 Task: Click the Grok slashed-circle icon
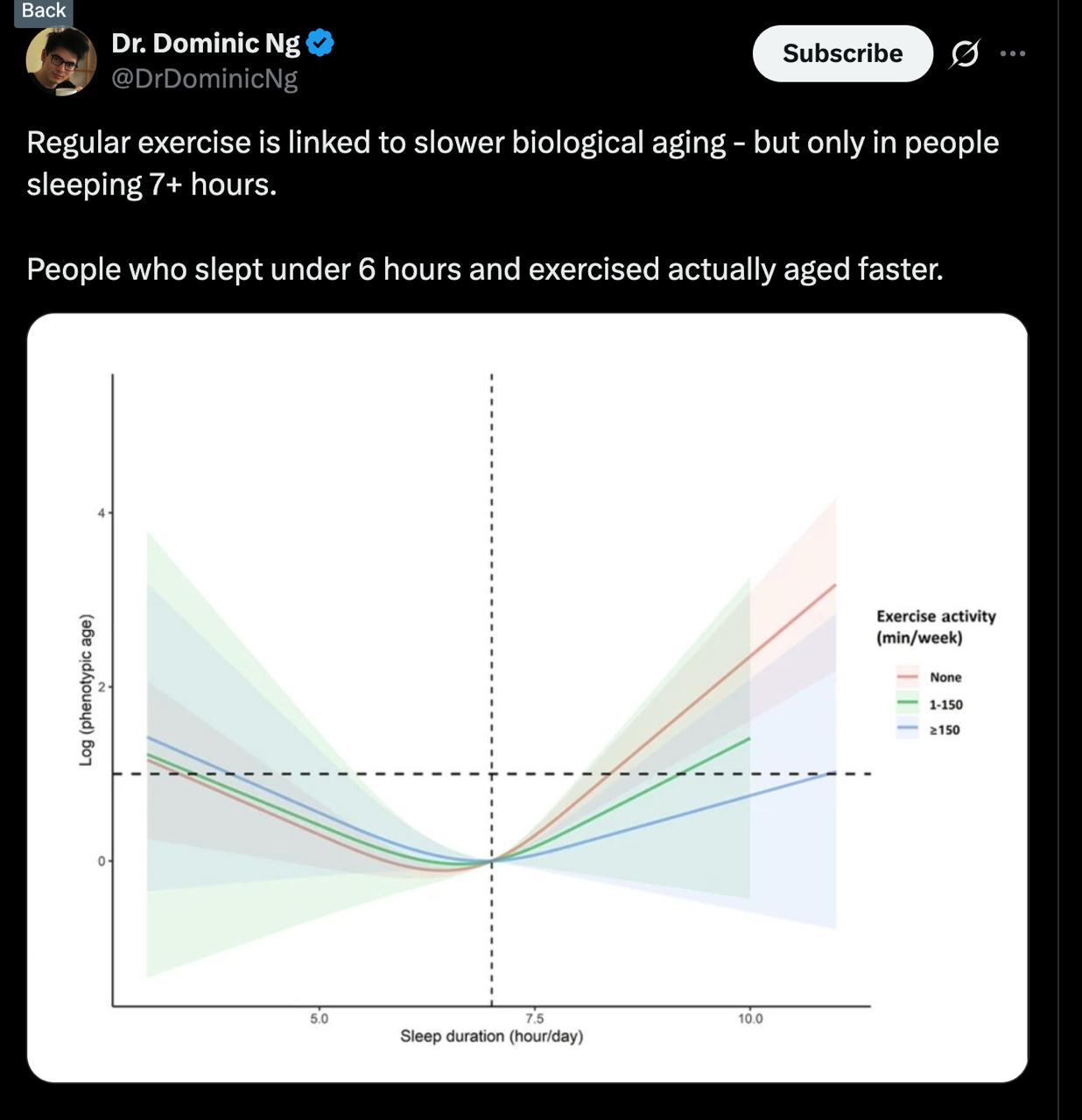tap(964, 54)
